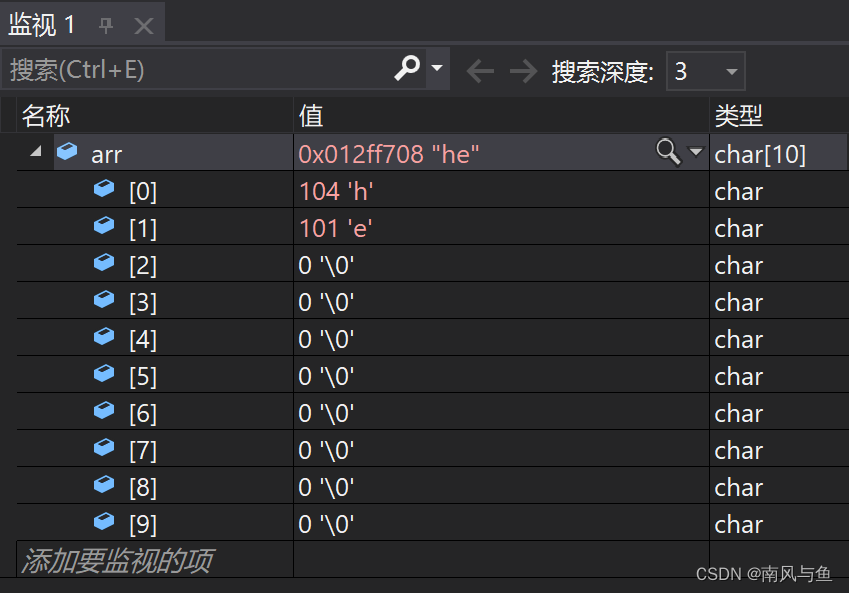Select the [6] element name
849x593 pixels.
pos(143,414)
